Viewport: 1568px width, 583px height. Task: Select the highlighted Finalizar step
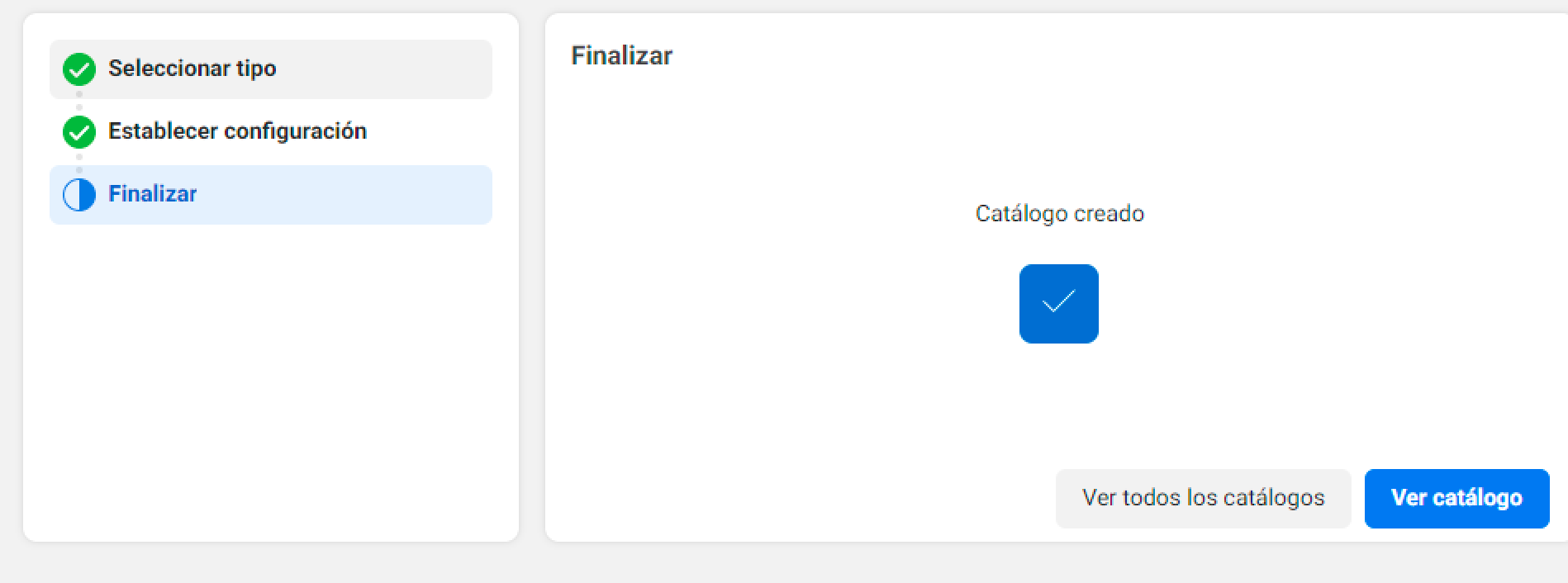(271, 195)
